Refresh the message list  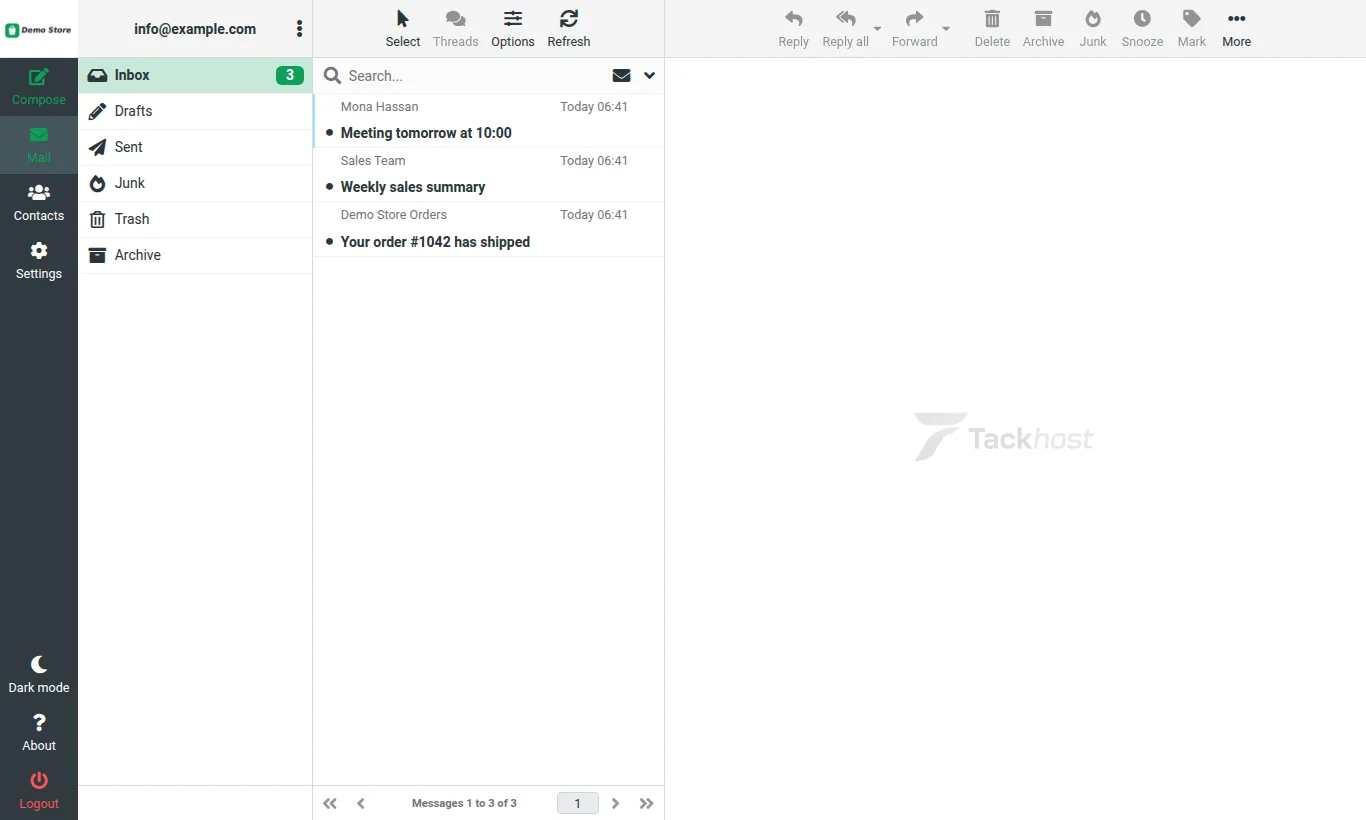(x=569, y=29)
